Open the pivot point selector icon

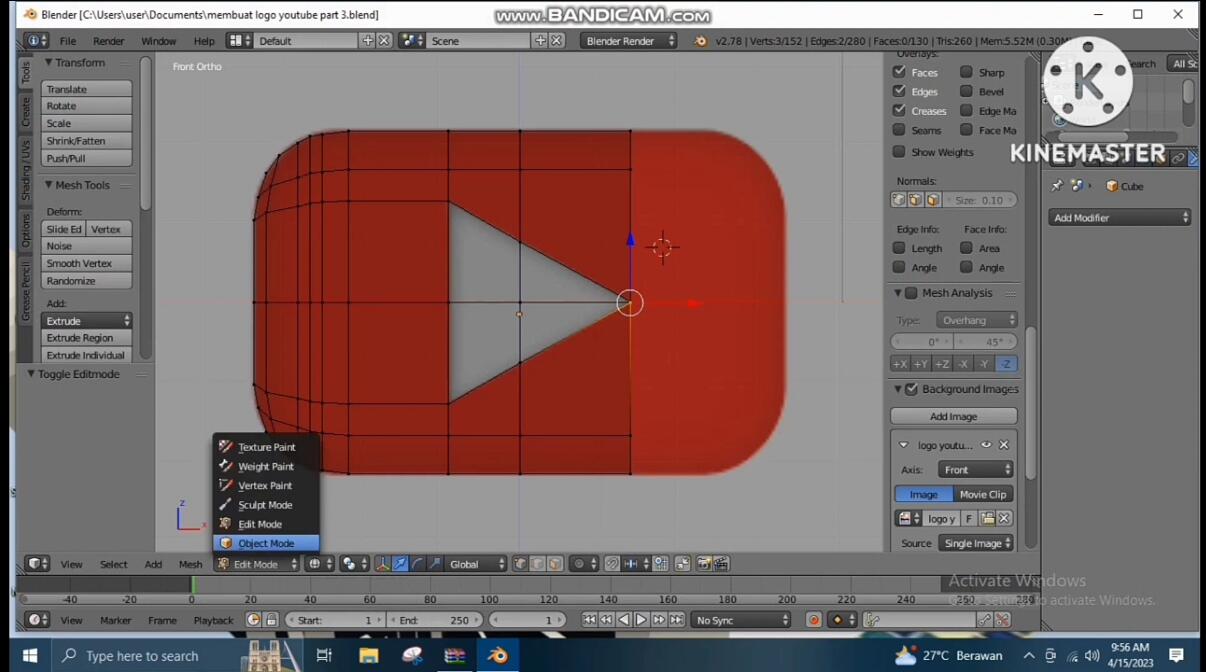[x=354, y=564]
